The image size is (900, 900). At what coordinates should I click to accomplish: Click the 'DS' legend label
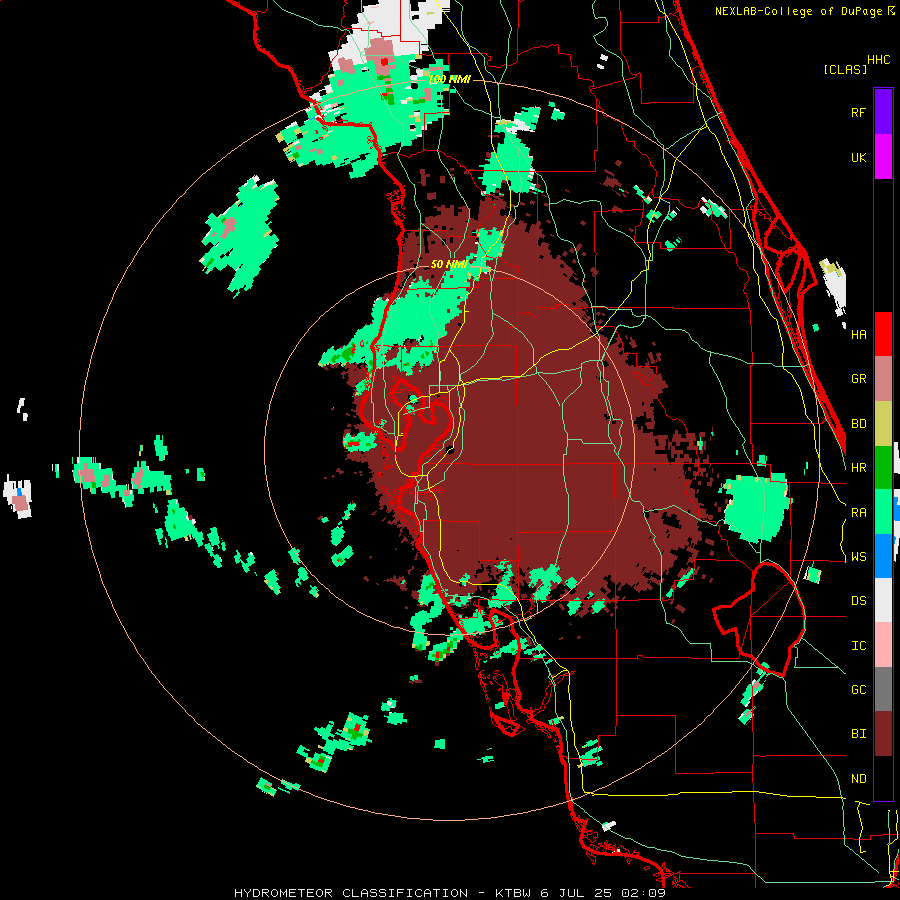(x=858, y=600)
